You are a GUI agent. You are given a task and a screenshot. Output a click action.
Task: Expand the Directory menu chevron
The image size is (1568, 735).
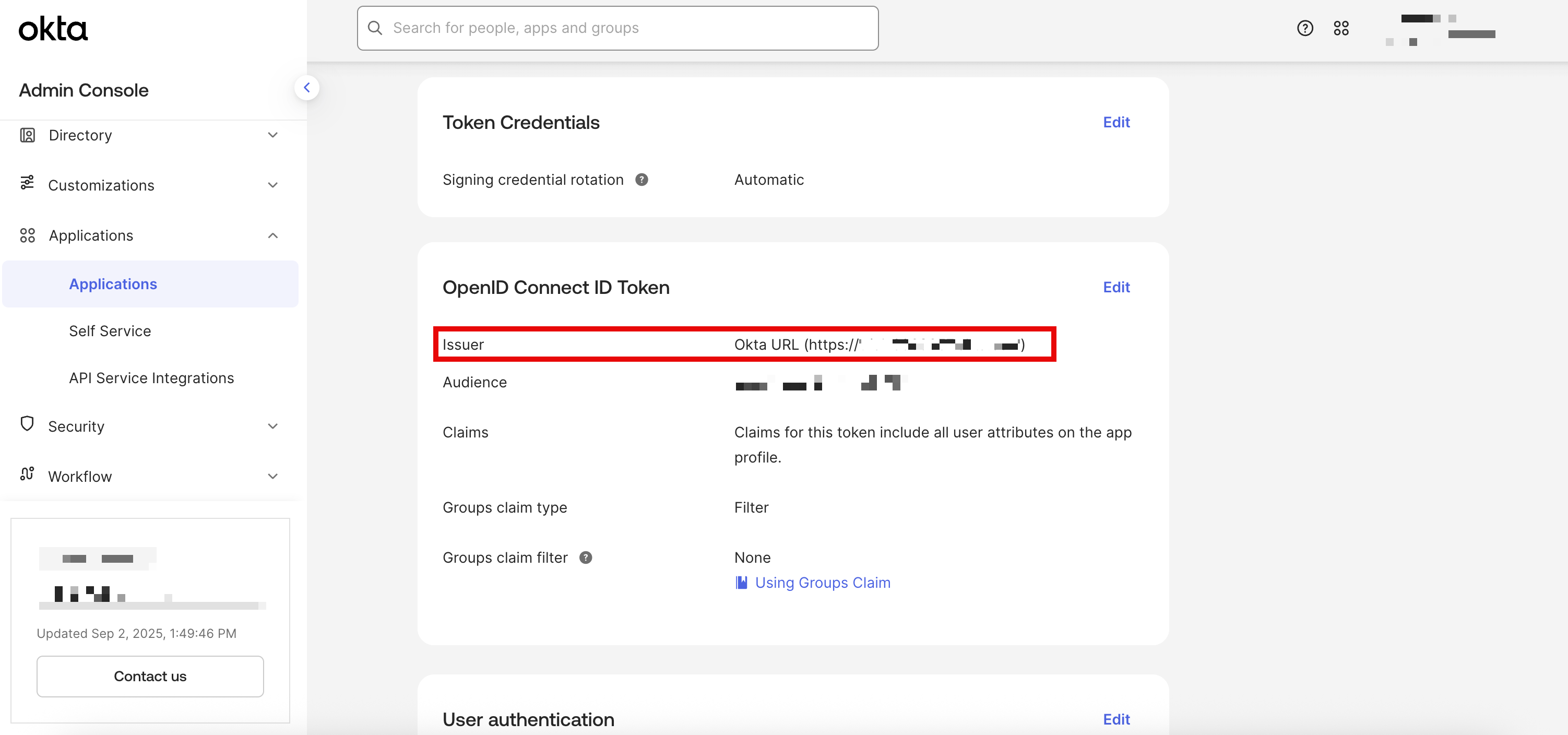[272, 135]
